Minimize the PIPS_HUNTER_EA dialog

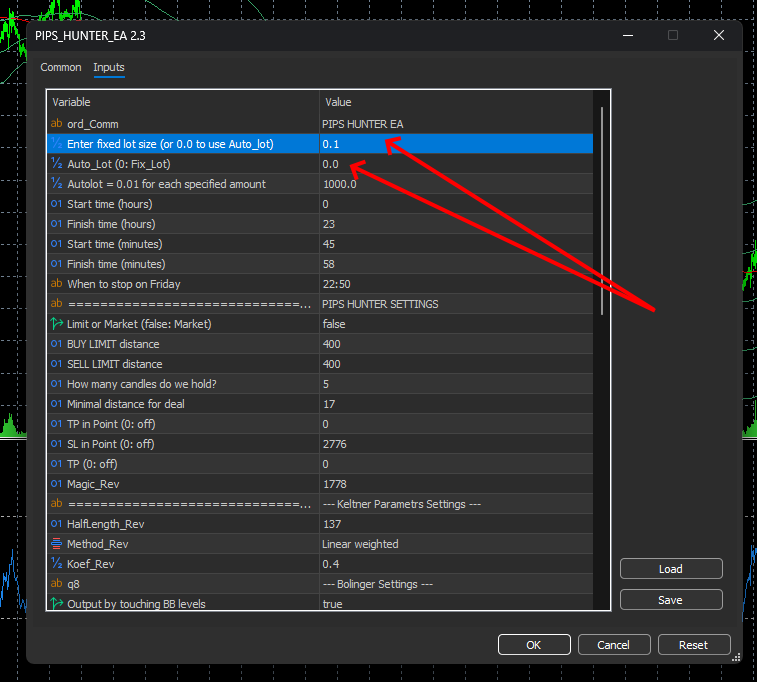[628, 35]
